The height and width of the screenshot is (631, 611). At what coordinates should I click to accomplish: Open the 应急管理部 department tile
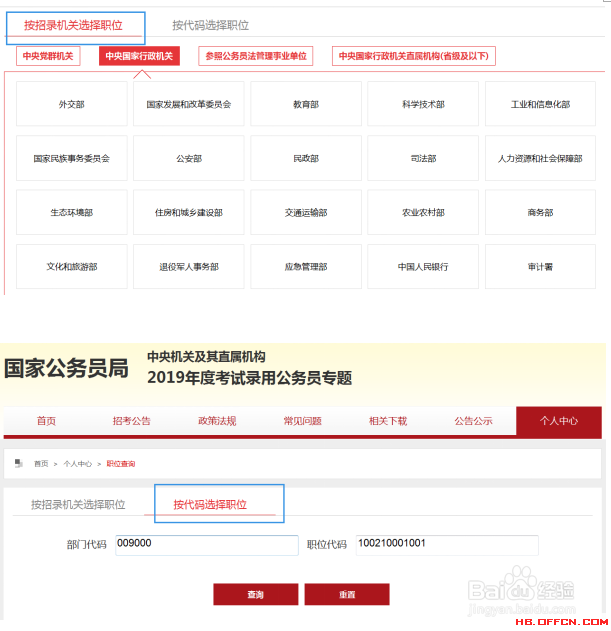click(306, 266)
